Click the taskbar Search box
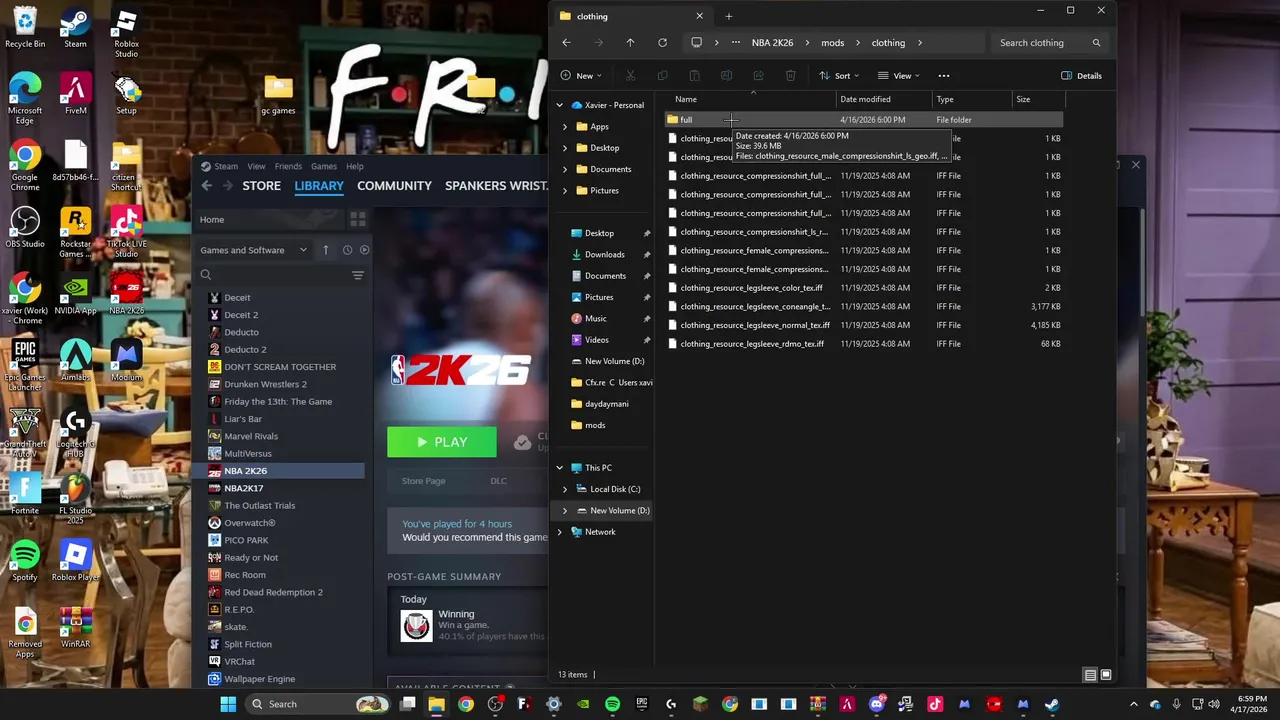Screen dimensions: 1280x720 [x=317, y=704]
